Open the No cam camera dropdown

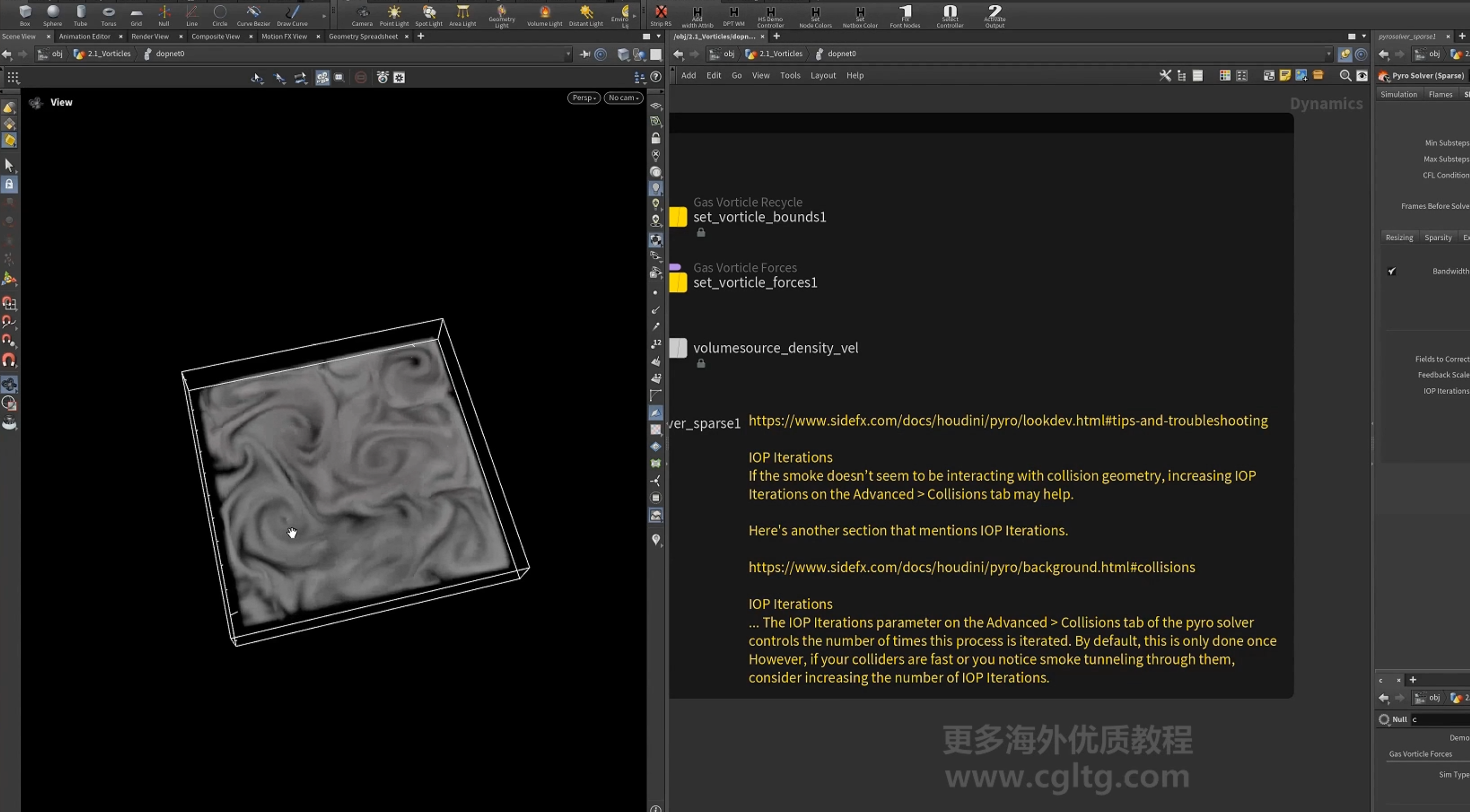point(623,97)
